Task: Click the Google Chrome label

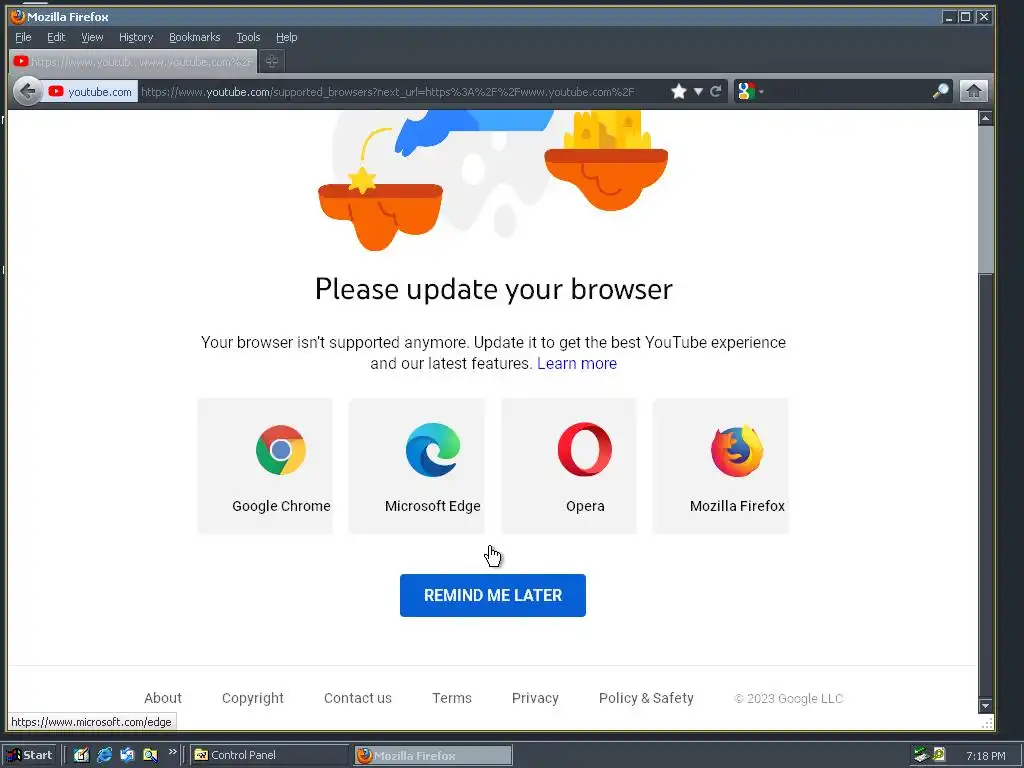Action: pyautogui.click(x=281, y=506)
